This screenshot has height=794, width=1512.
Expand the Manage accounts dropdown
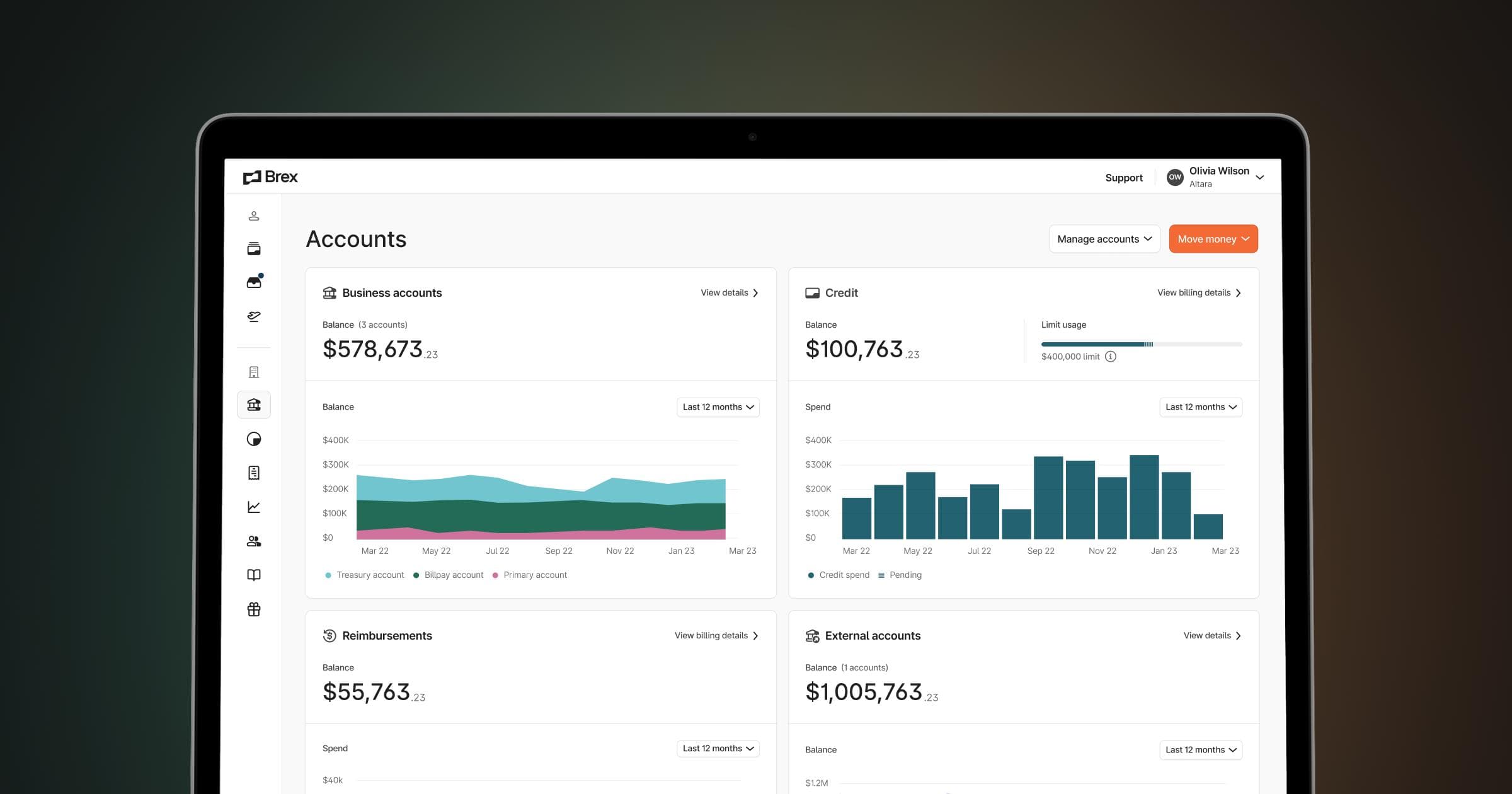[1104, 239]
